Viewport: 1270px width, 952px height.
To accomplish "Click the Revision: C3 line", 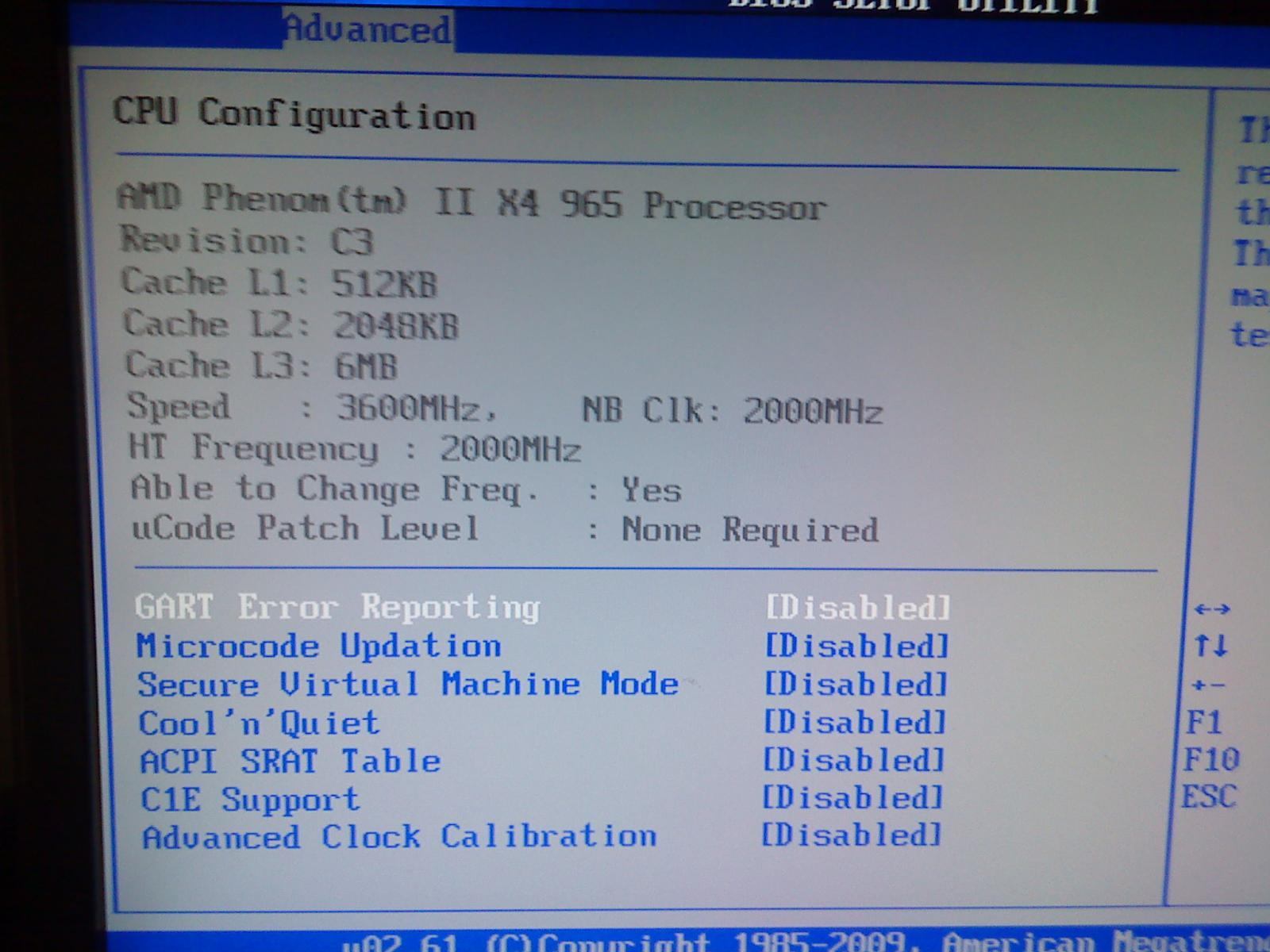I will click(246, 240).
